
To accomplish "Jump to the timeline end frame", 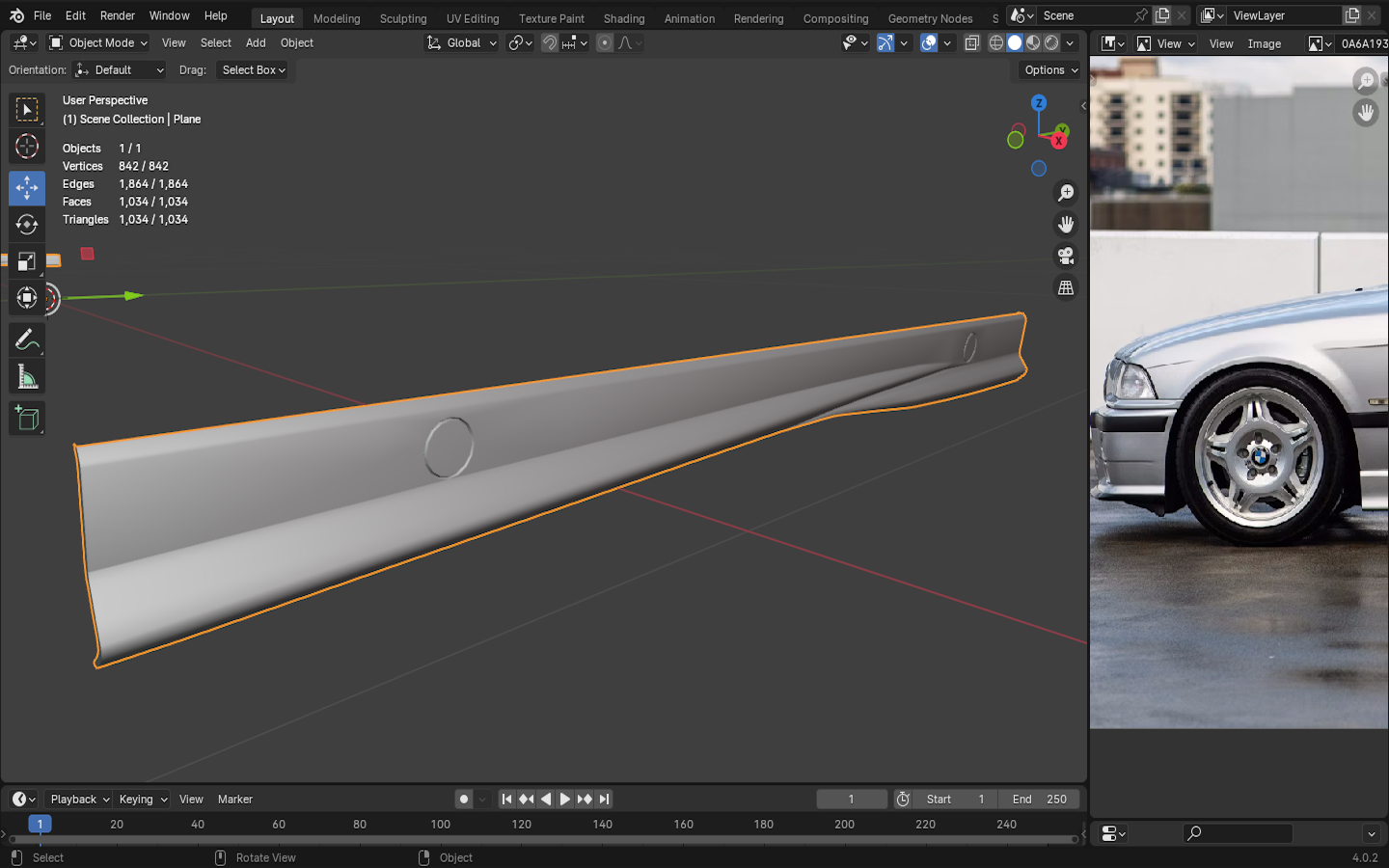I will click(x=604, y=799).
